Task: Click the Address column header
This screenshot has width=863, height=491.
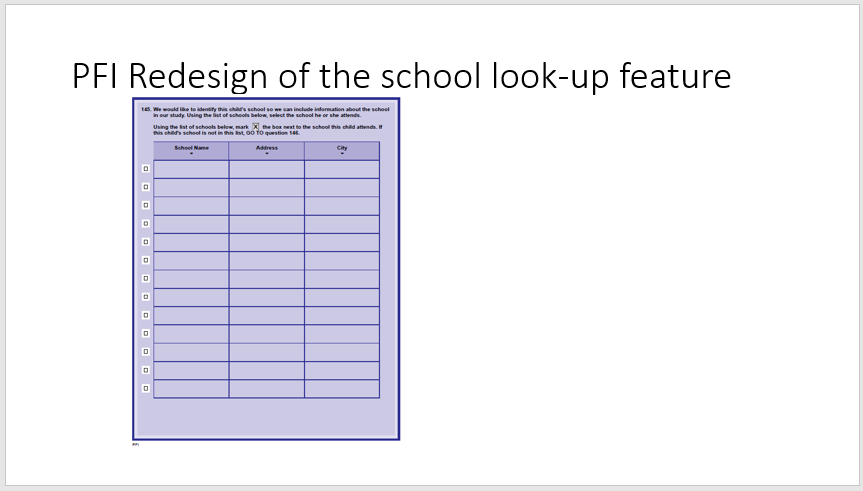Action: (x=267, y=150)
